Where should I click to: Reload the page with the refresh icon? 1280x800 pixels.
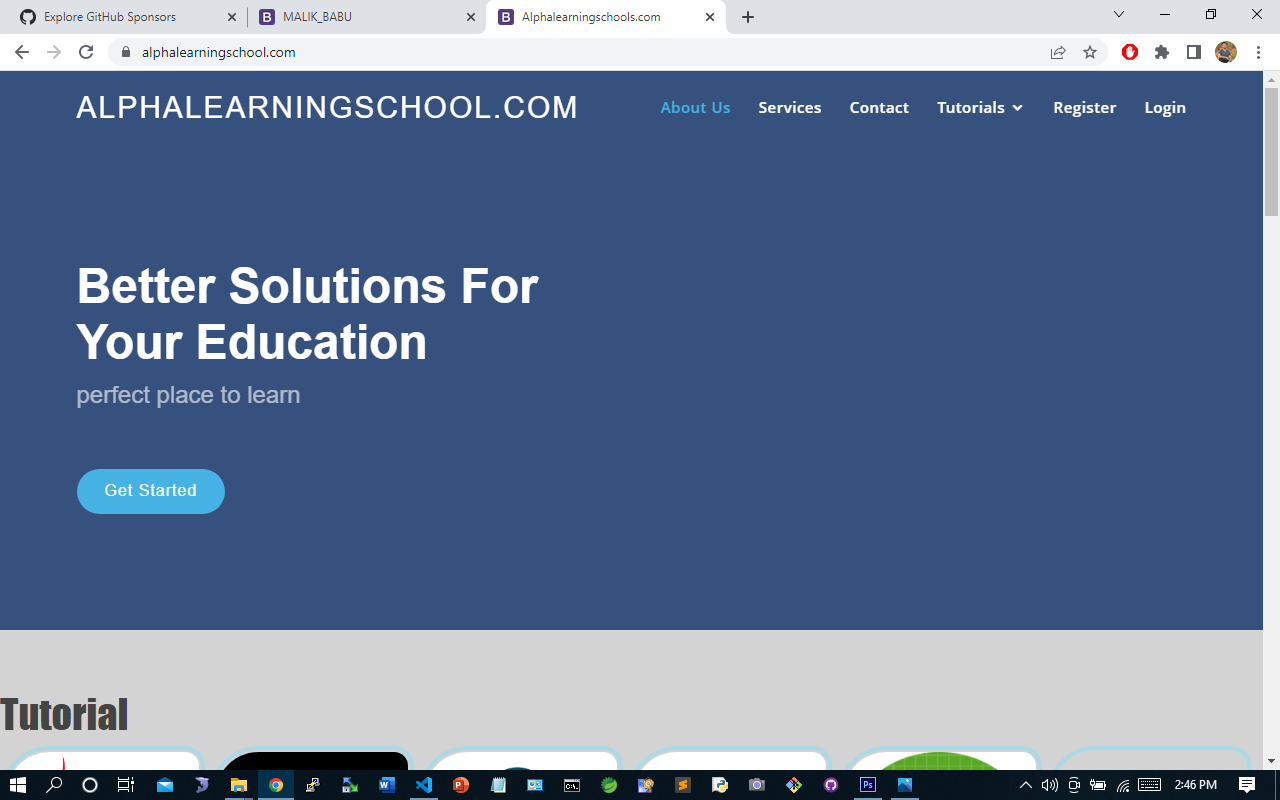(86, 52)
